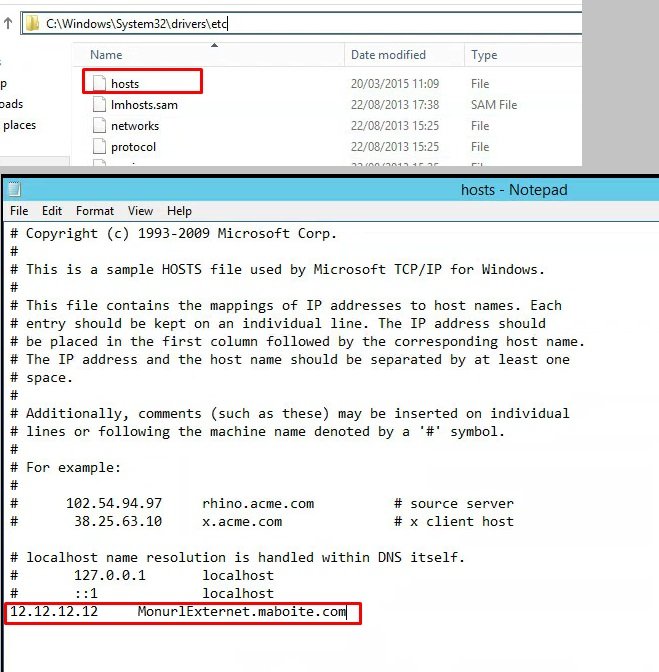Click the Explorer address bar path
The height and width of the screenshot is (672, 659).
(x=300, y=23)
